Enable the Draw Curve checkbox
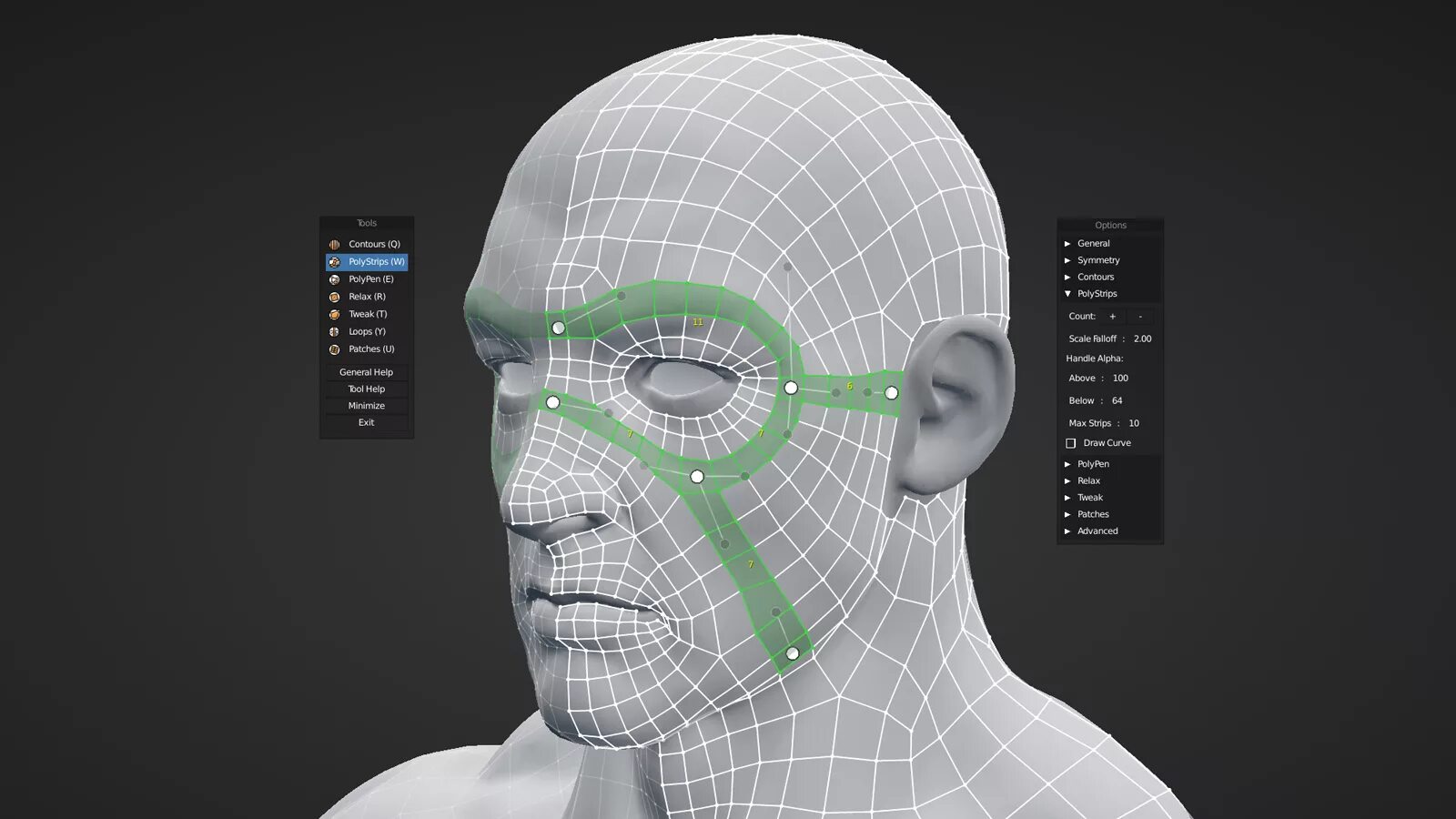 point(1071,443)
